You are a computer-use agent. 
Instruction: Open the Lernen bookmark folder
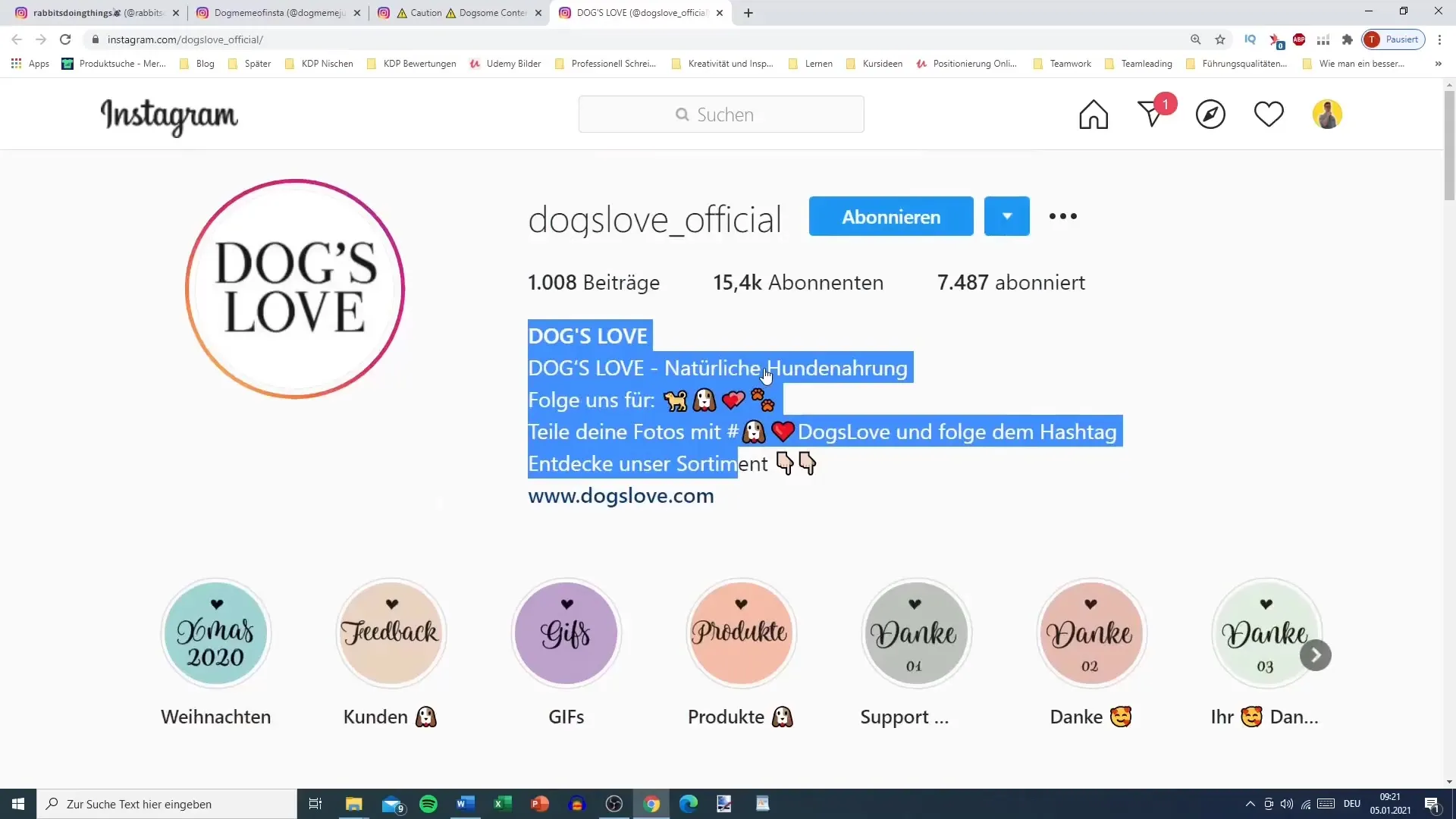(x=811, y=64)
